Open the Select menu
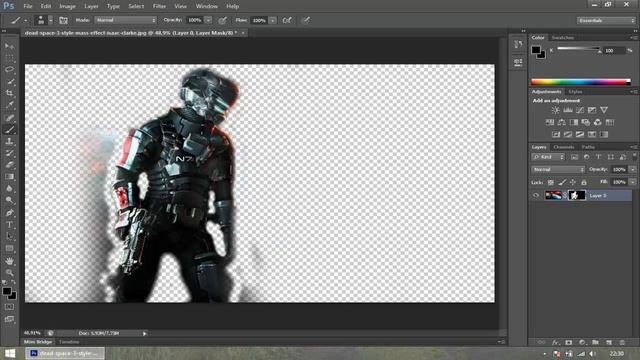Image resolution: width=640 pixels, height=360 pixels. 136,6
